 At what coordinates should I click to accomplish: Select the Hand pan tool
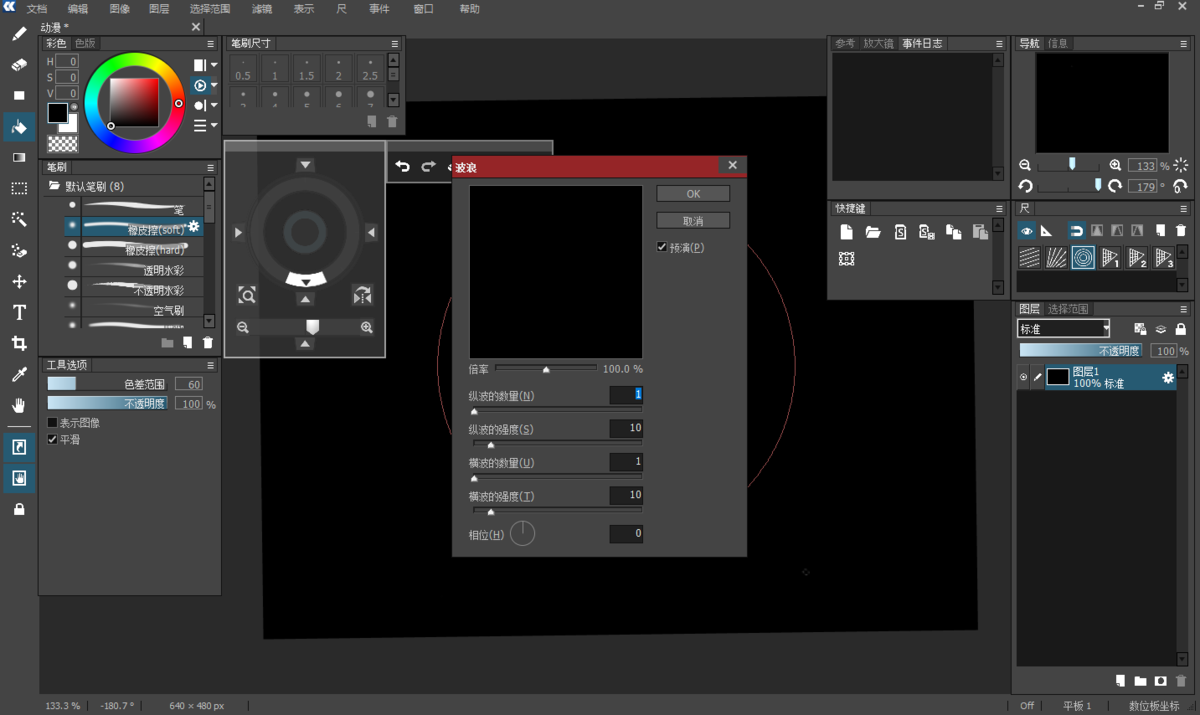(19, 406)
